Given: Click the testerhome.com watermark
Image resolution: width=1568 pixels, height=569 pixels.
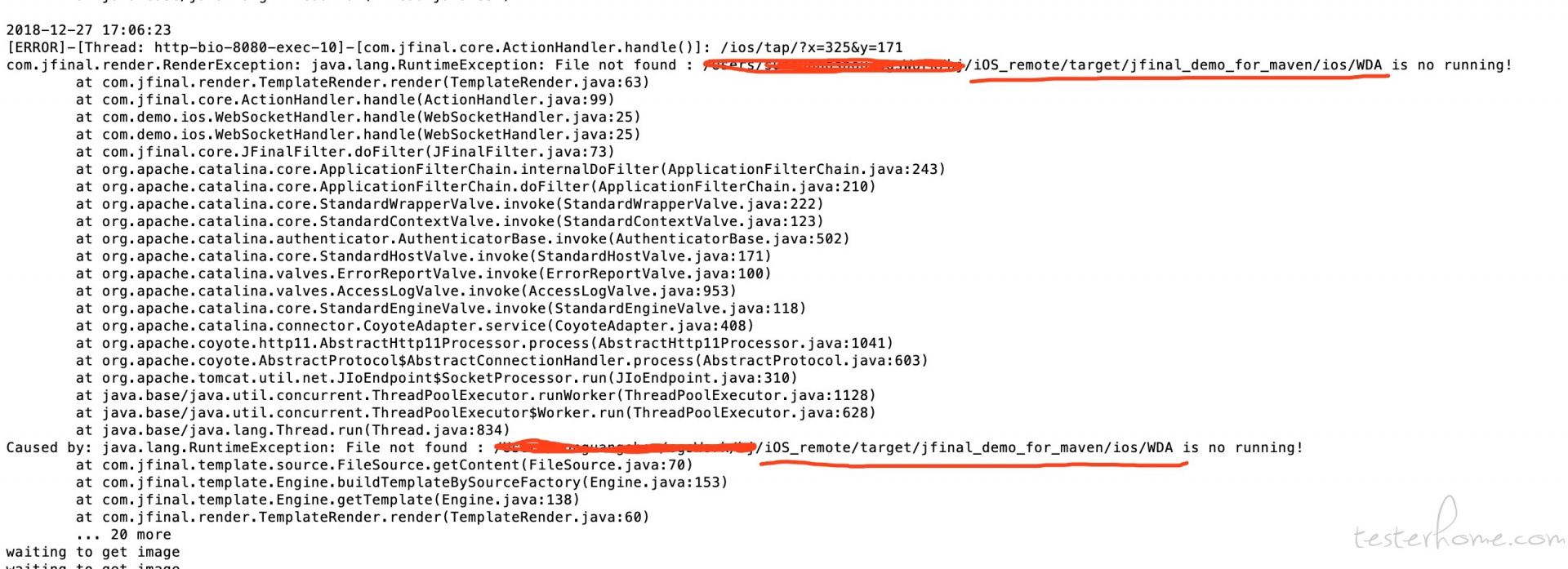Looking at the screenshot, I should (1458, 527).
